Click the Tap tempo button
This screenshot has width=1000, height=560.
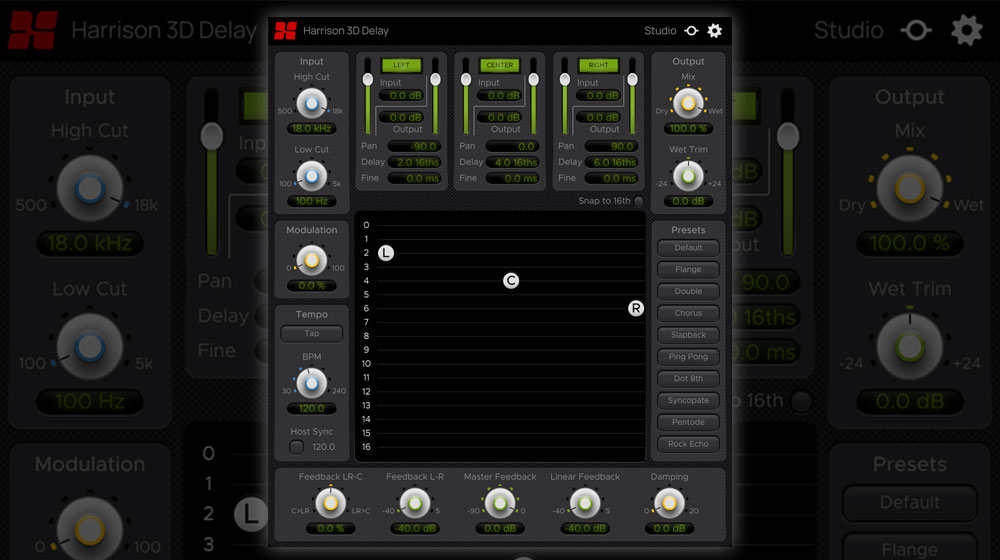pos(312,334)
